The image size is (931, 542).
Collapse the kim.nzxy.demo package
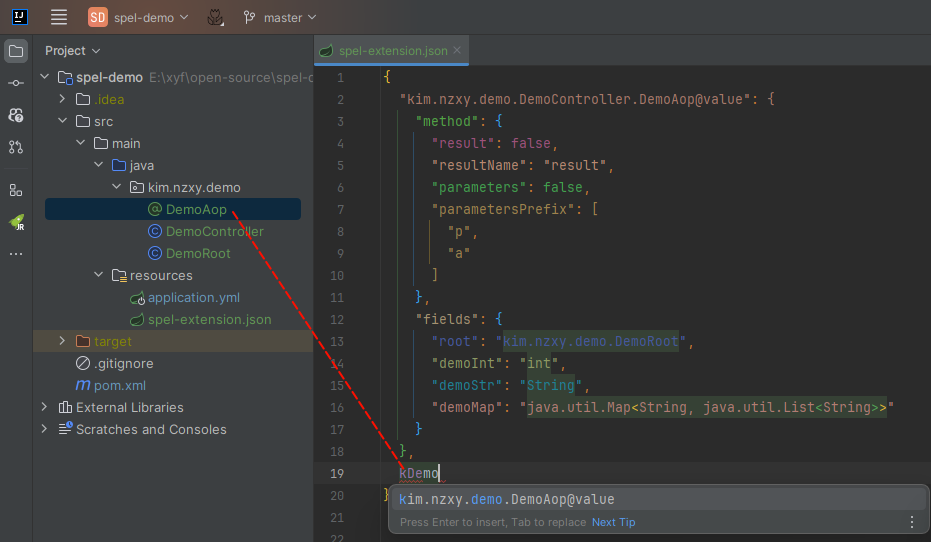116,186
